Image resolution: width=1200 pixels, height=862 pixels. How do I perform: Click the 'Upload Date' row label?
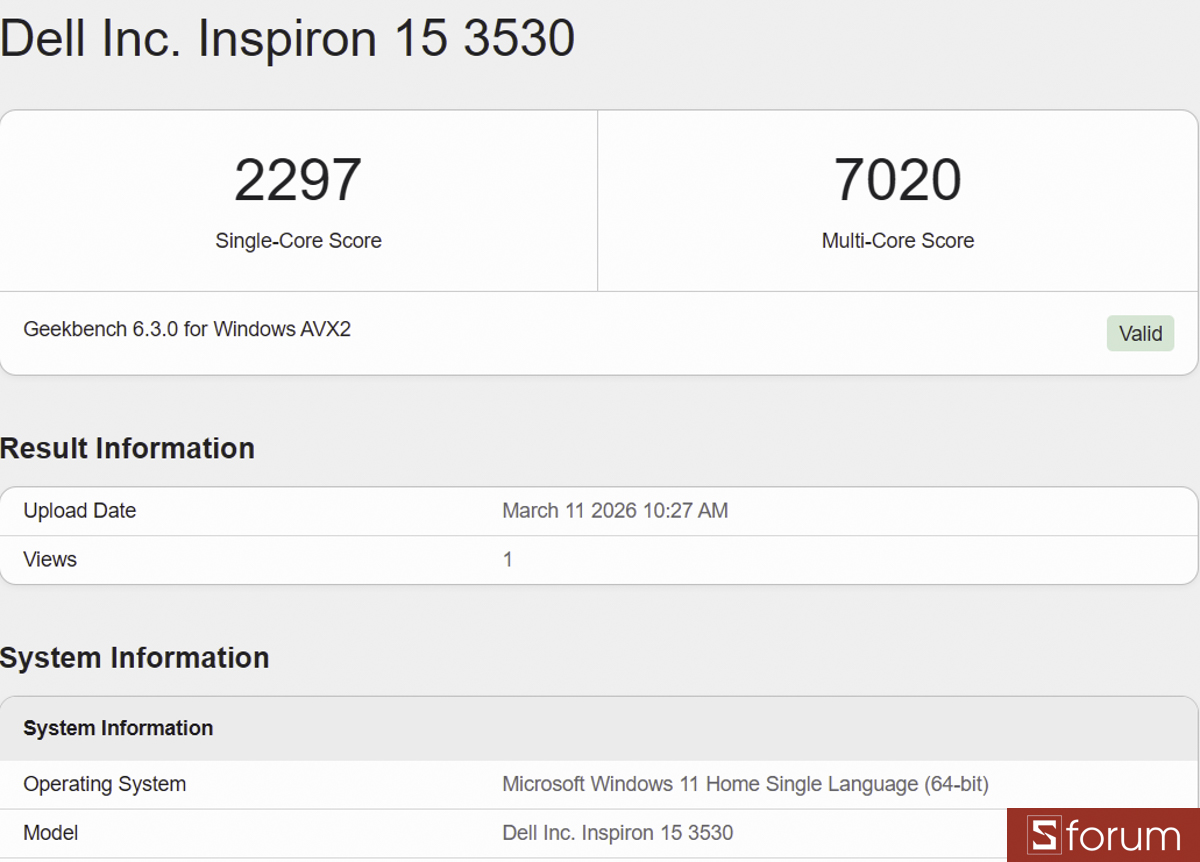pos(79,510)
